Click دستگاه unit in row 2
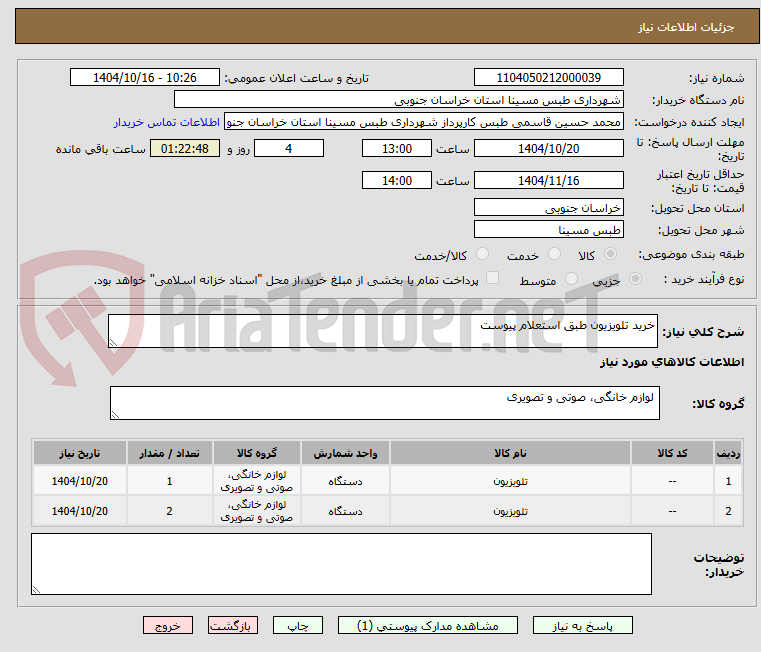The height and width of the screenshot is (652, 761). click(x=345, y=511)
